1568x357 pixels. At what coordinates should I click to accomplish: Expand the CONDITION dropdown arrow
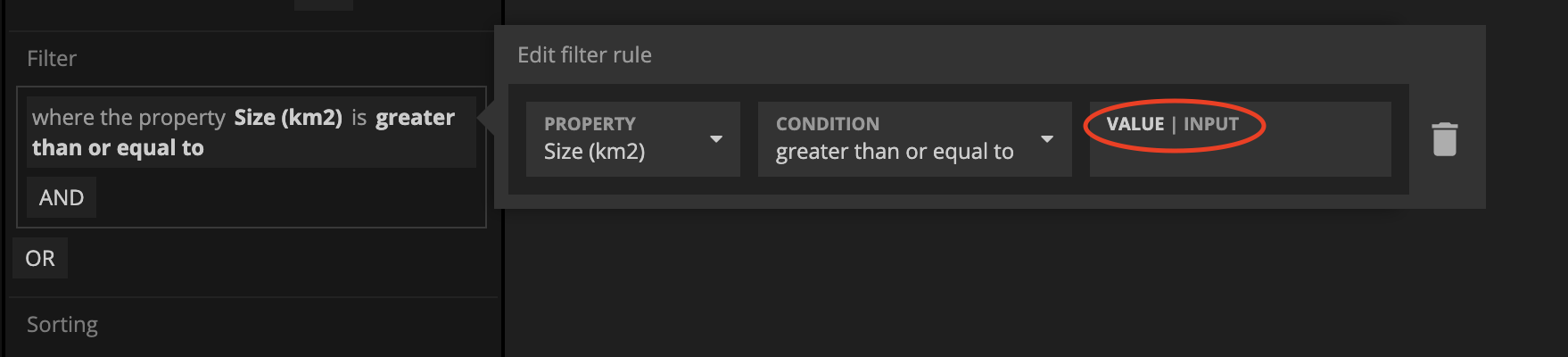[x=1047, y=139]
